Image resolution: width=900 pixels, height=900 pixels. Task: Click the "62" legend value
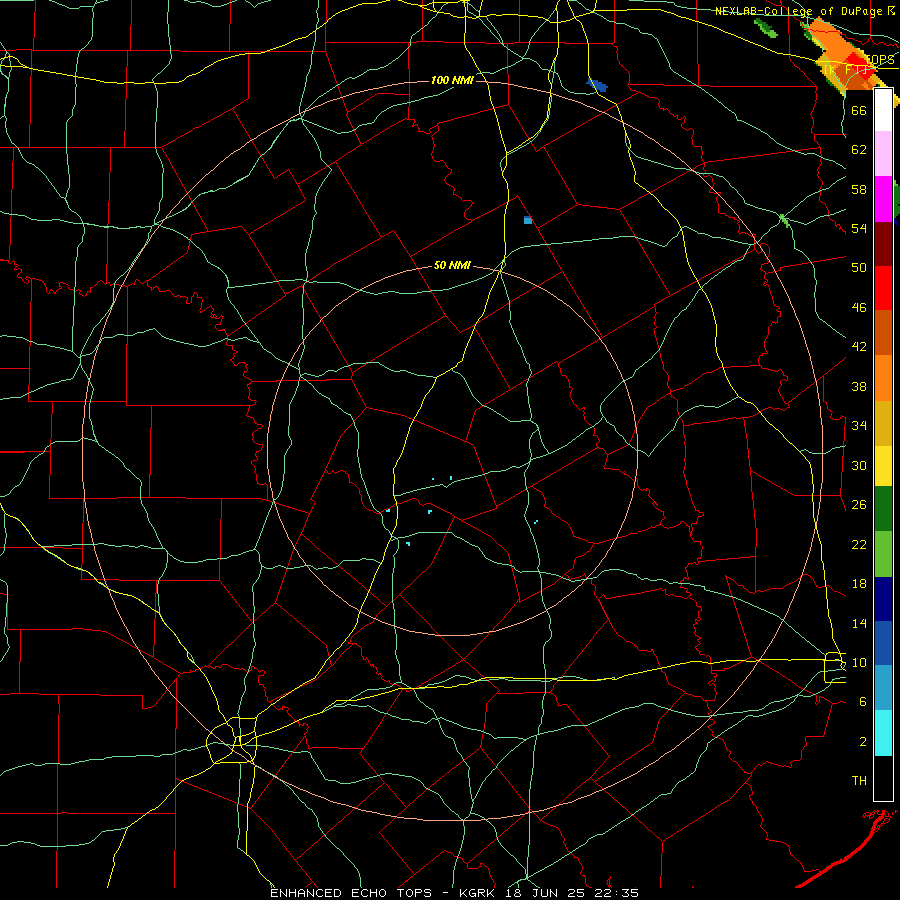click(x=859, y=150)
